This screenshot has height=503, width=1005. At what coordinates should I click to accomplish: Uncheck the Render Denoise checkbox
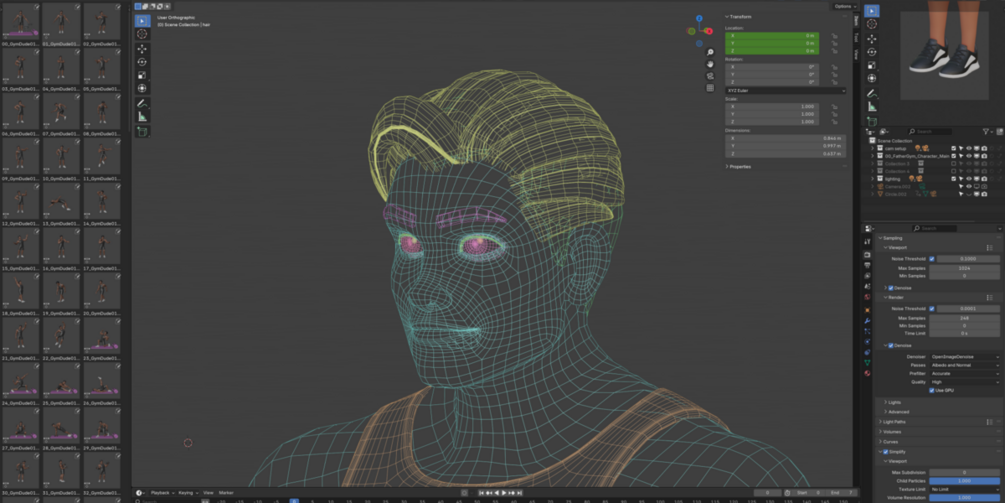click(x=891, y=345)
